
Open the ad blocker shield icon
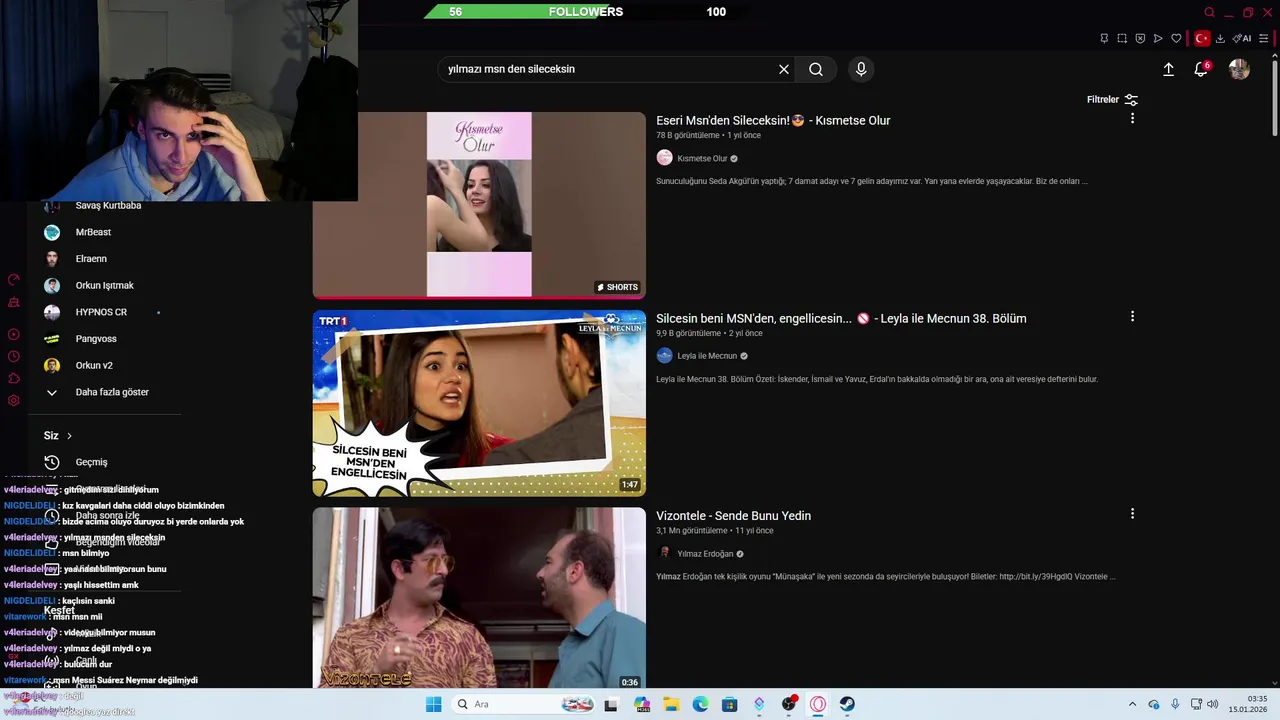click(x=1140, y=39)
